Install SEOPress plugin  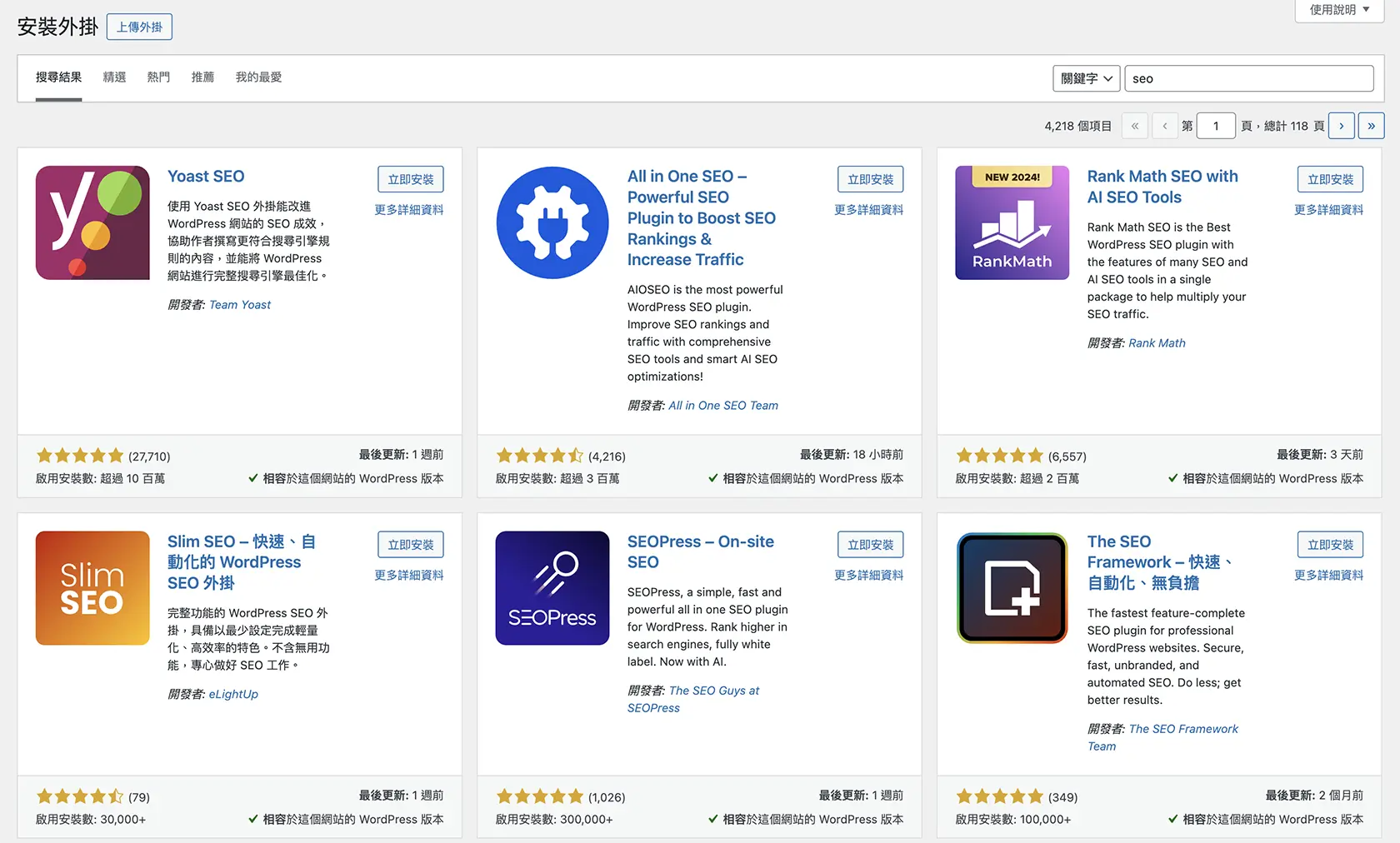pos(871,545)
